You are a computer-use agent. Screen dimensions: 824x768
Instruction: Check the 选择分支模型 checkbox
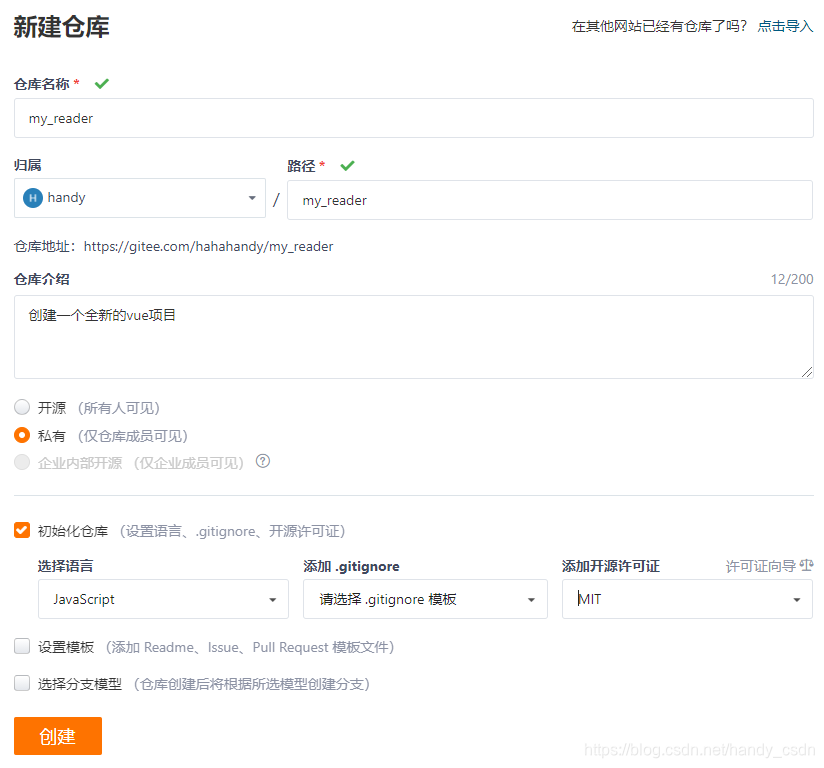click(x=22, y=683)
